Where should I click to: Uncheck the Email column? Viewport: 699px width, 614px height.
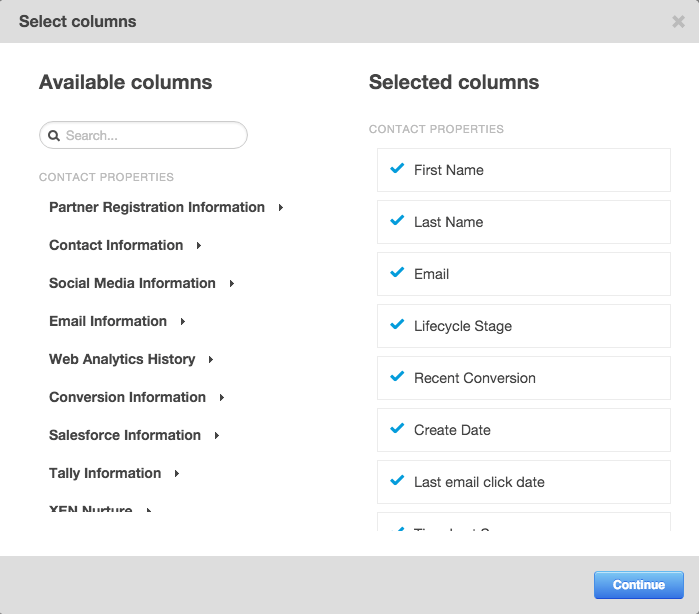[397, 272]
